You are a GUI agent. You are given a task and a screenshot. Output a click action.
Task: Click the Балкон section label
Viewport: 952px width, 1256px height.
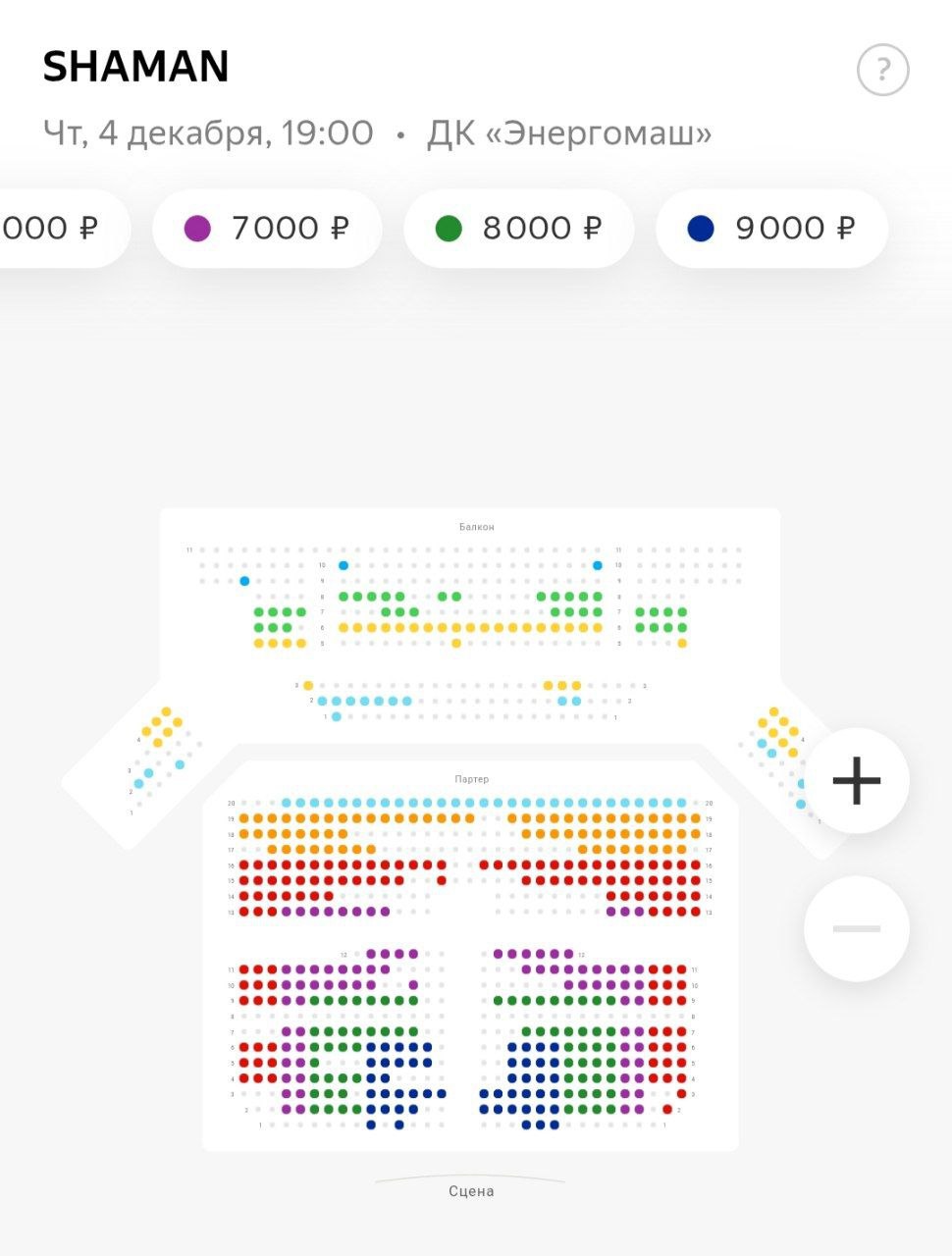477,527
